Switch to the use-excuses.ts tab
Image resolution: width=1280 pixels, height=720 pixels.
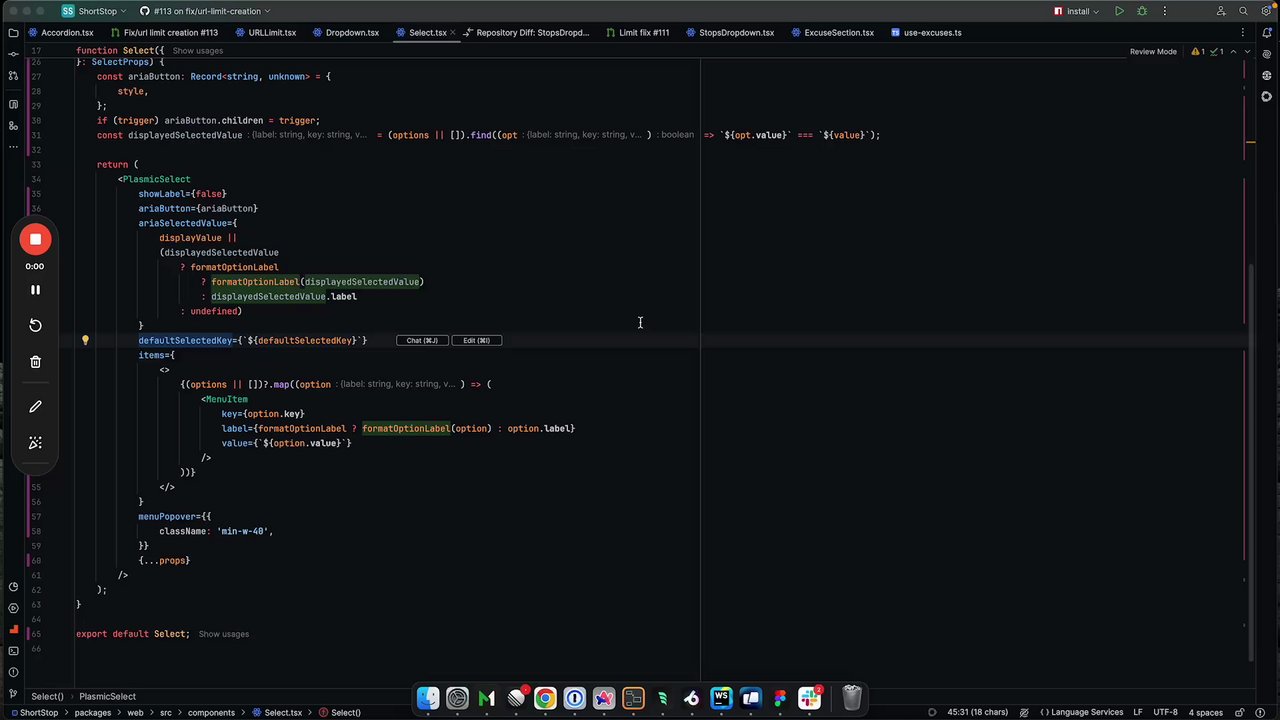pos(926,32)
